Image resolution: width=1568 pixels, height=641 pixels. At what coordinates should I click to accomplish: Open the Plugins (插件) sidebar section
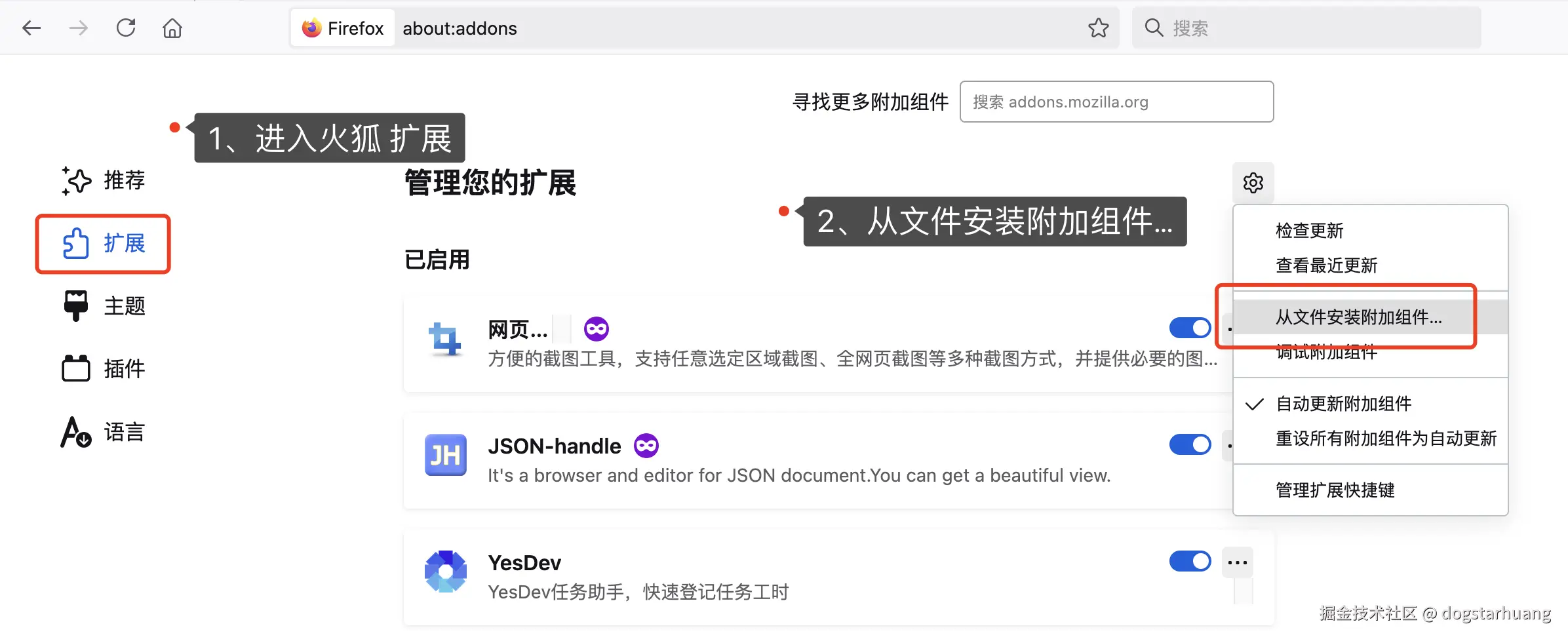pyautogui.click(x=105, y=368)
